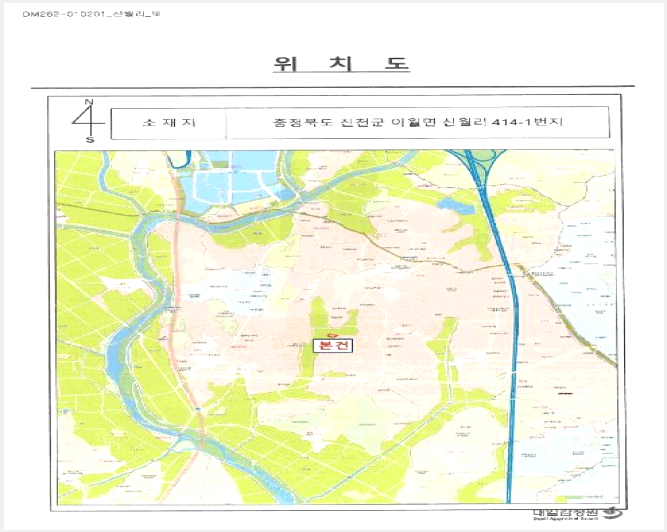Click the appraisal board logo at page bottom
667x532 pixels.
coord(577,514)
